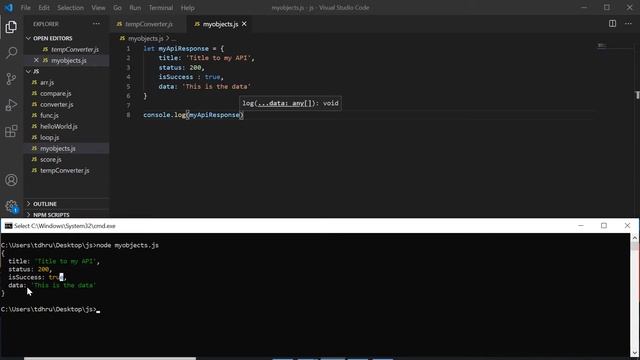Image resolution: width=640 pixels, height=360 pixels.
Task: Open Explorer panel More Actions ellipsis
Action: (x=96, y=24)
